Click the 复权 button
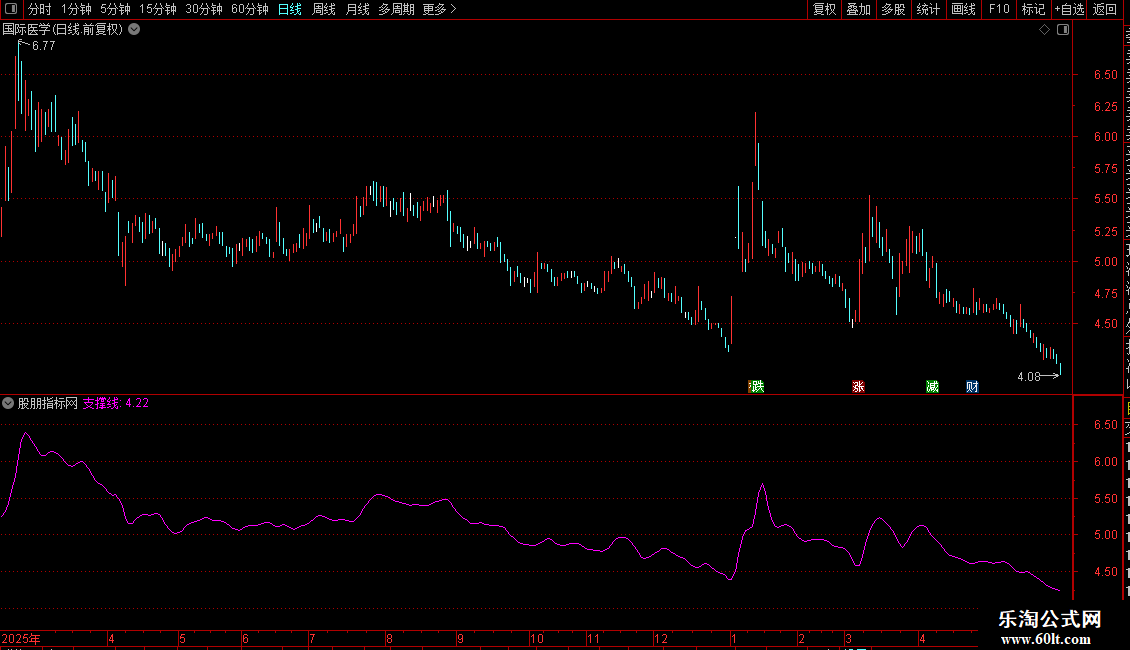 tap(824, 9)
